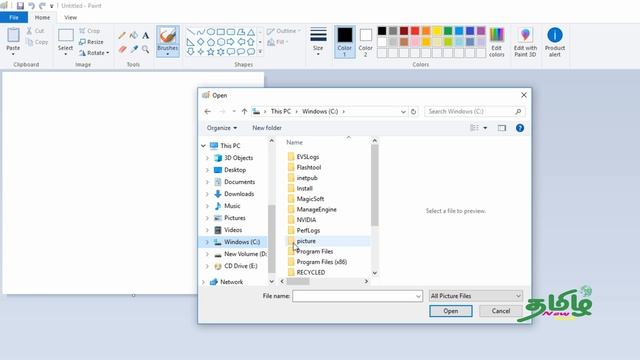Open Edit with Paint 3D

click(525, 42)
